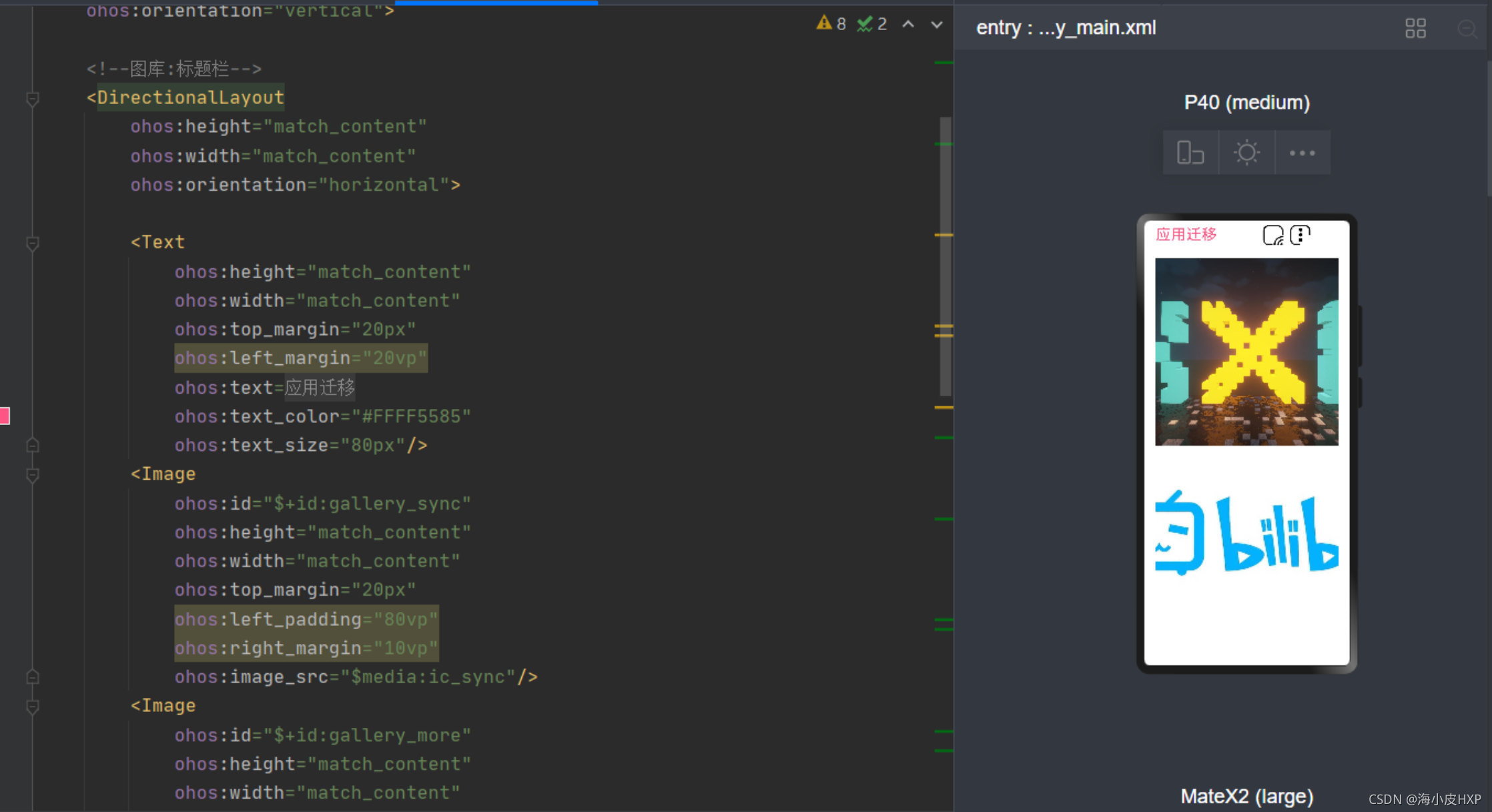Click the more icon in phone preview header
The image size is (1492, 812).
pyautogui.click(x=1300, y=235)
